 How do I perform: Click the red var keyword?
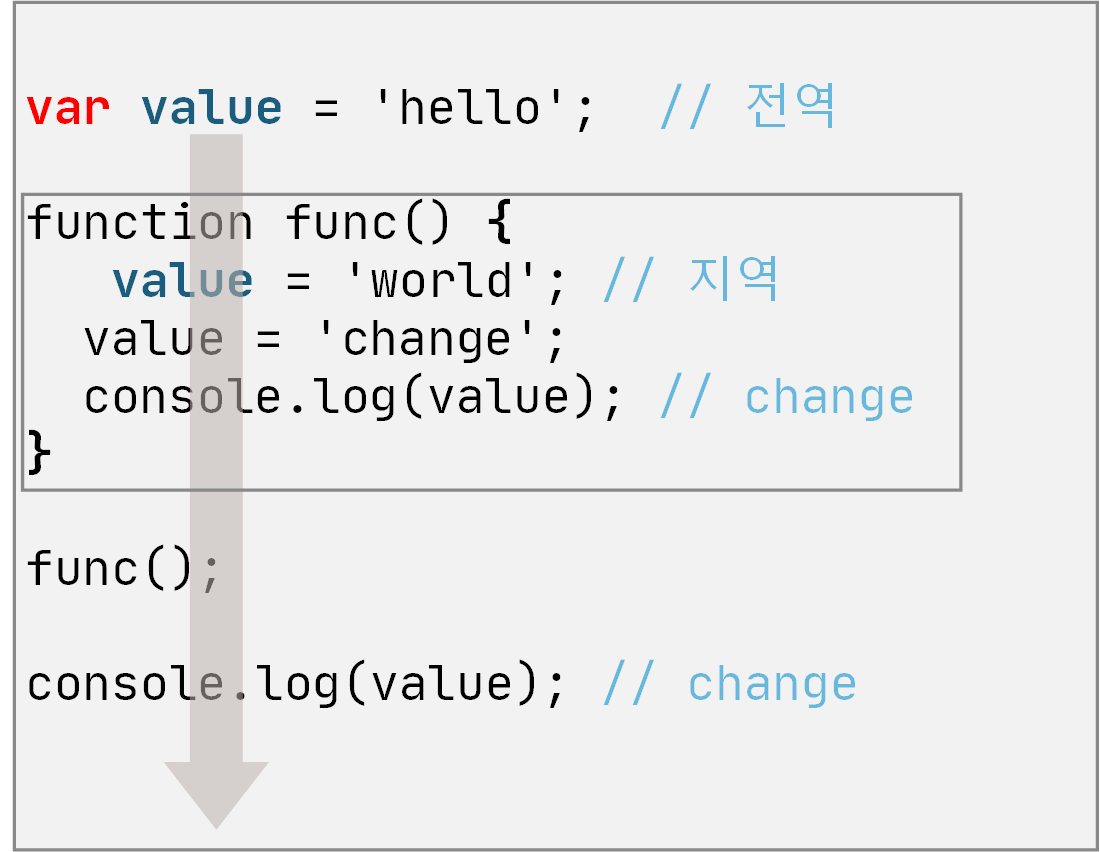pos(68,108)
